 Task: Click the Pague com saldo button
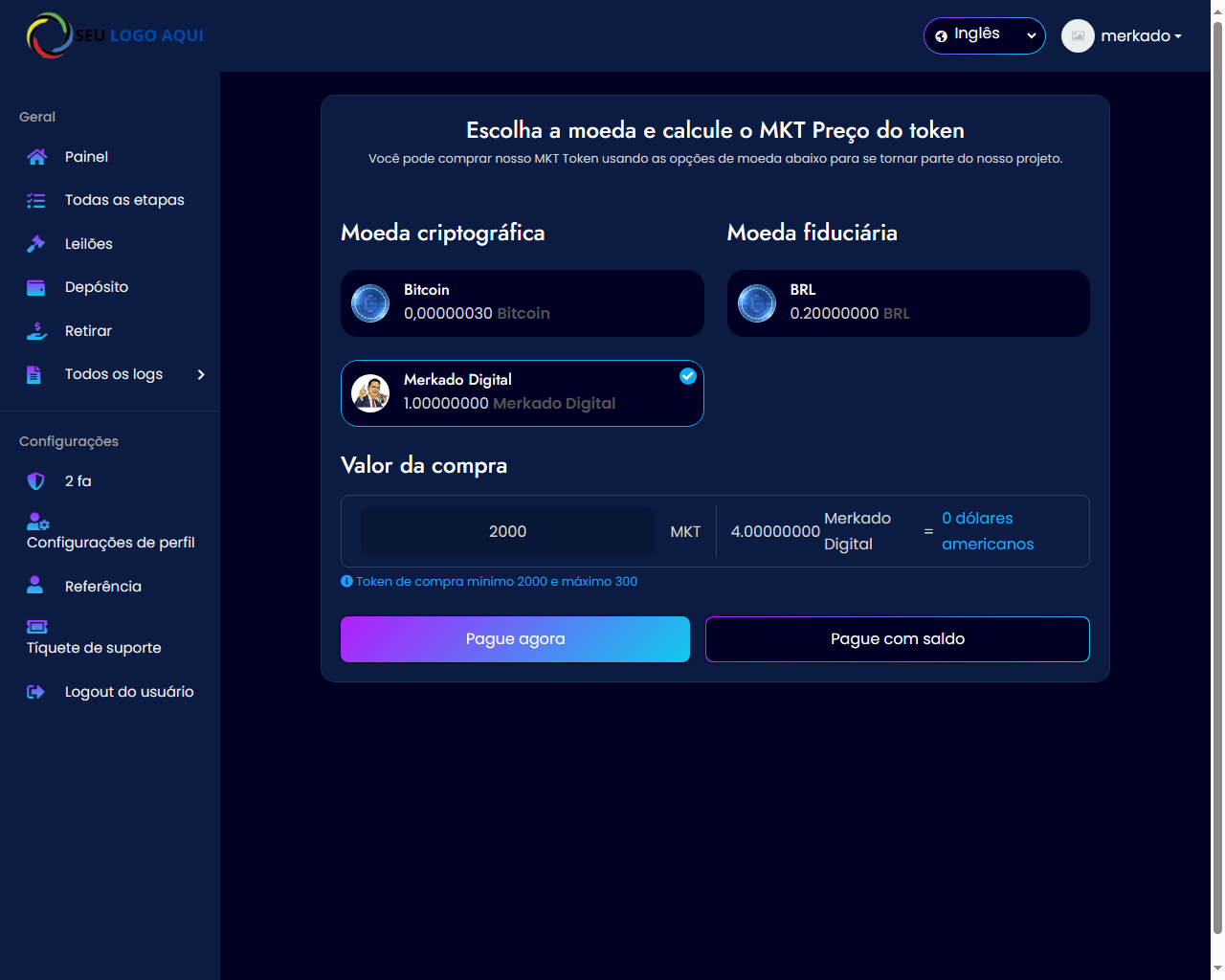coord(897,639)
